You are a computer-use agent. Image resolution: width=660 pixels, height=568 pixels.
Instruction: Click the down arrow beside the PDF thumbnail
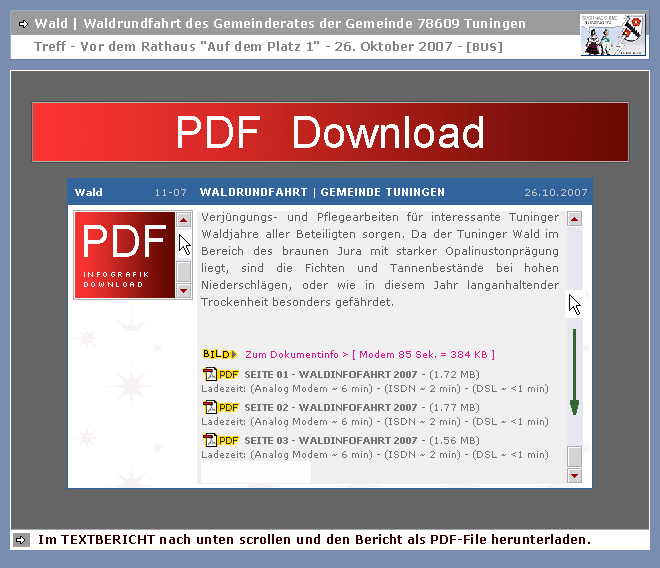(x=184, y=290)
